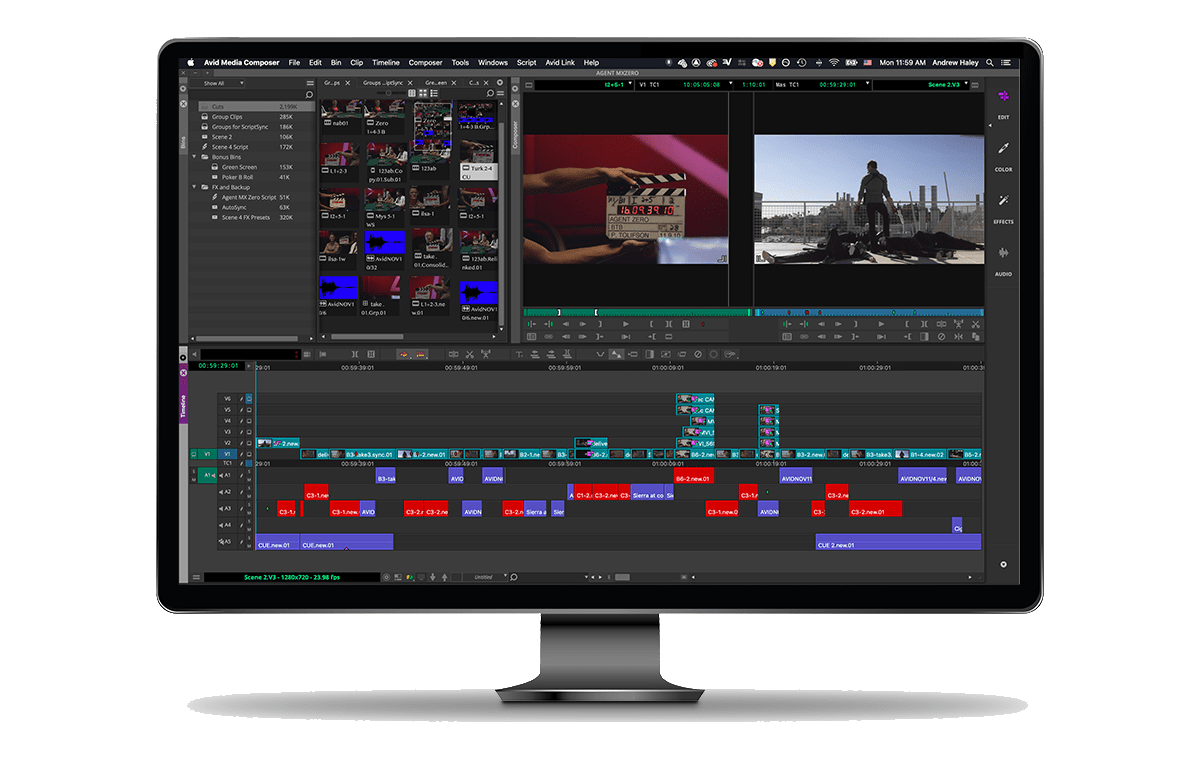Play the record monitor sequence
Screen dimensions: 1200x762
tap(881, 324)
